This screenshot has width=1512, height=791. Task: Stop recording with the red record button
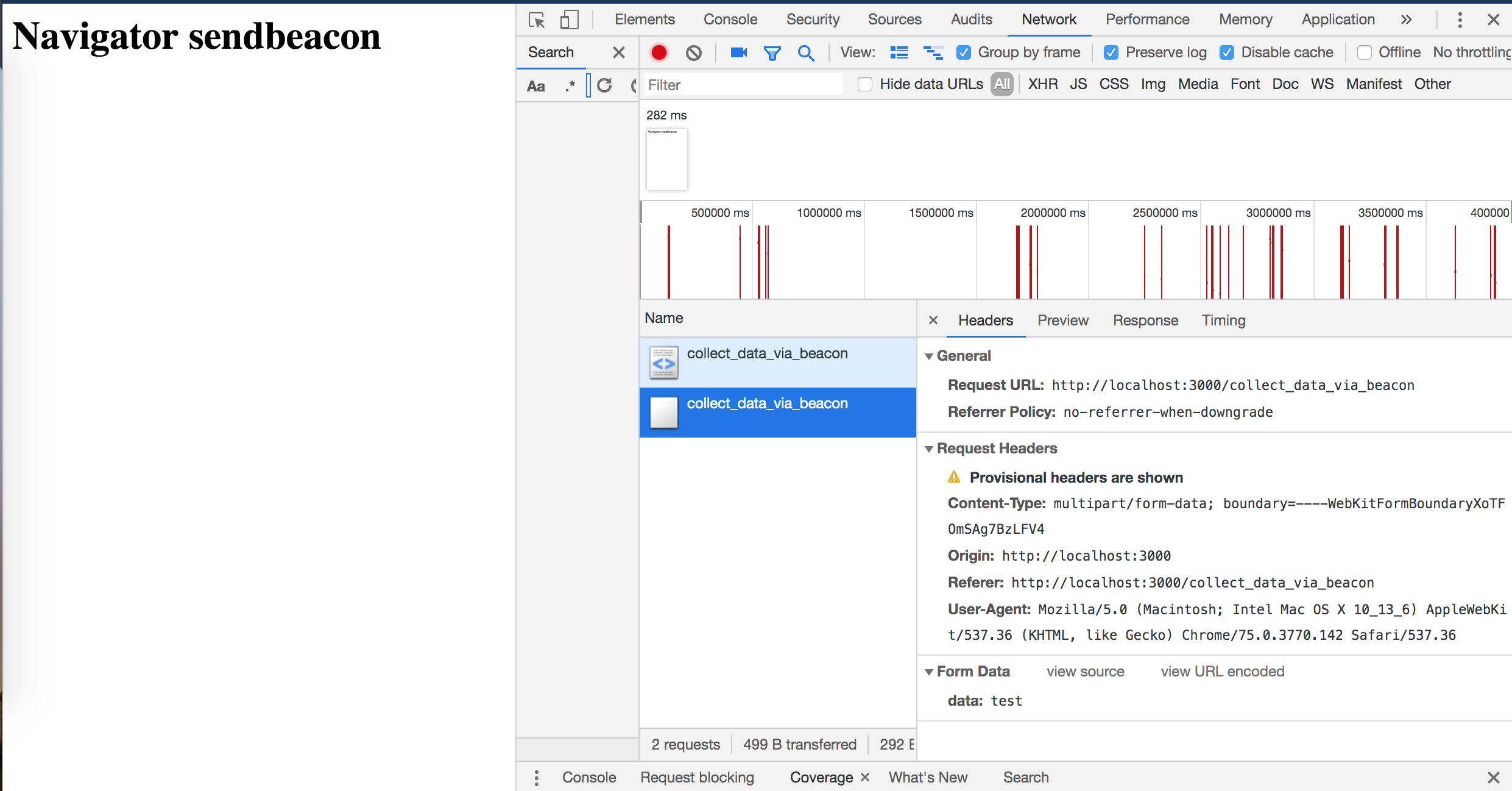point(659,53)
